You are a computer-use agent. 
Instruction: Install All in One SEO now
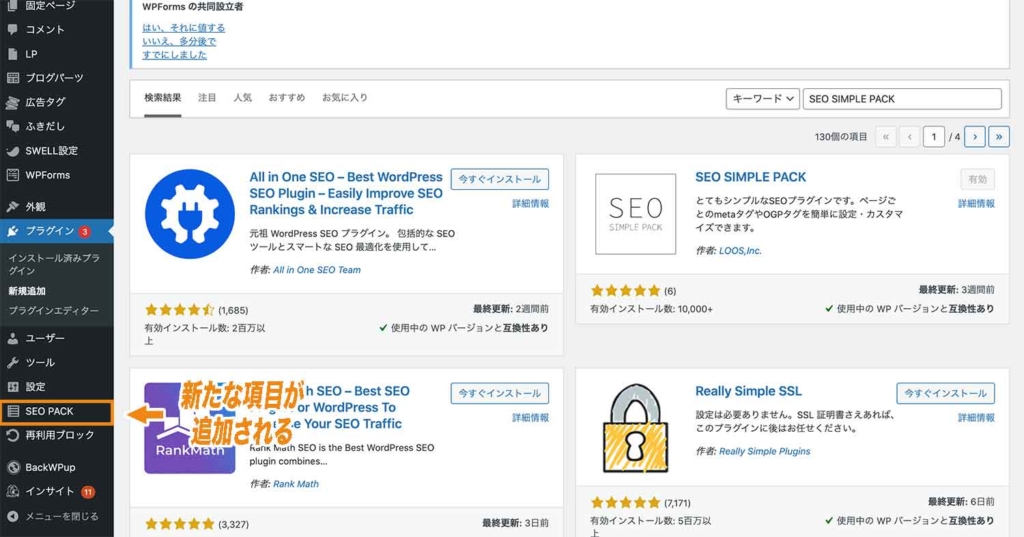pos(500,179)
